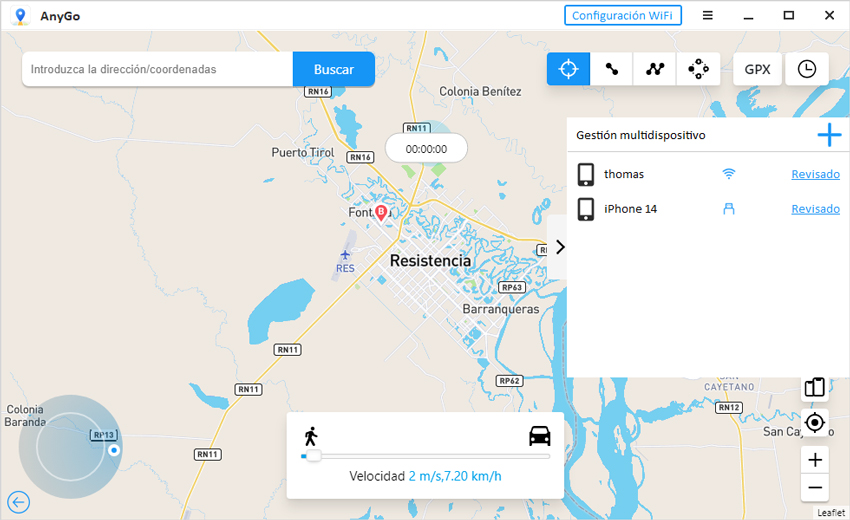
Task: Click Revisado link for thomas device
Action: (x=815, y=174)
